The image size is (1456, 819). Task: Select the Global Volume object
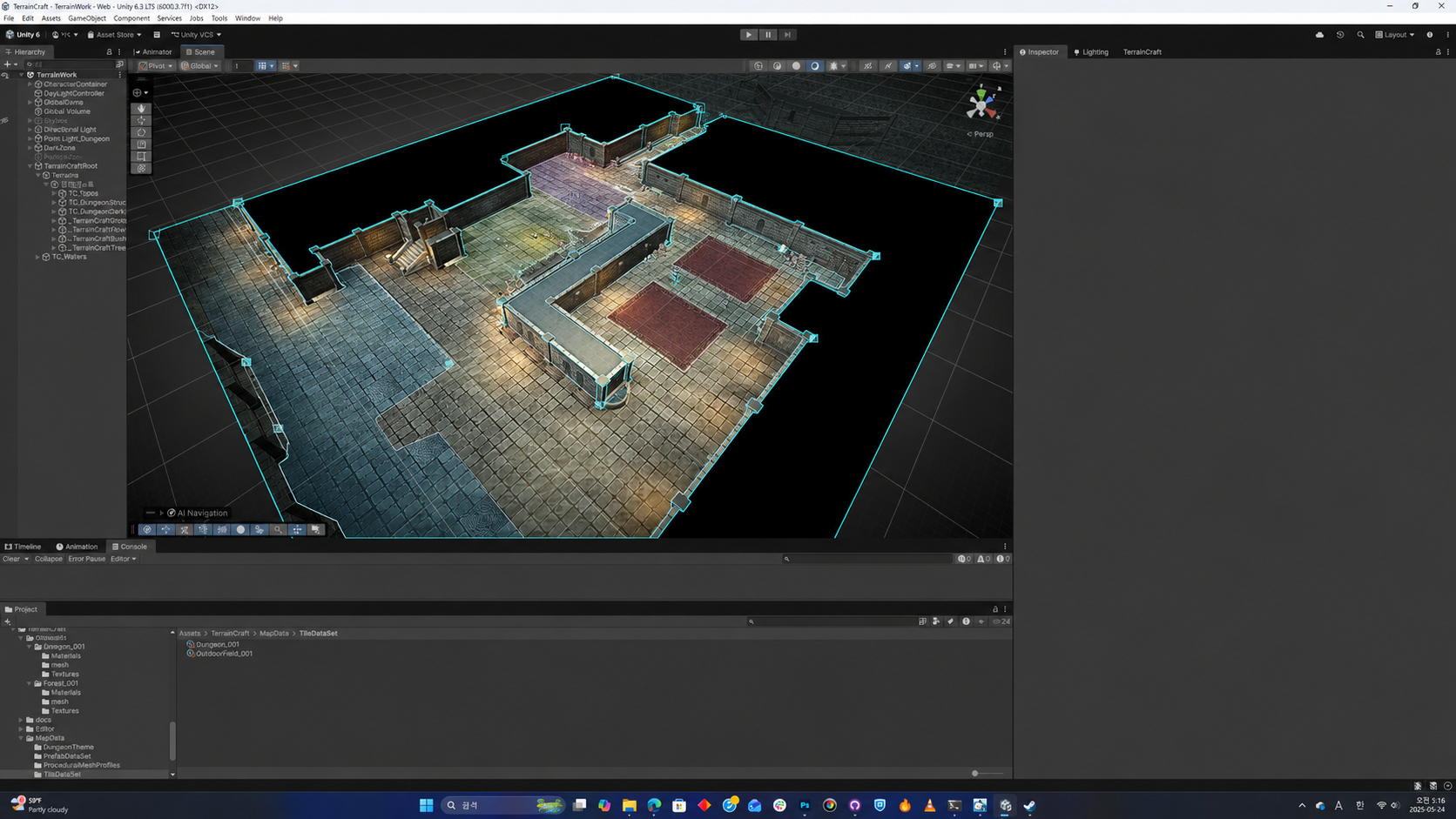[x=66, y=111]
